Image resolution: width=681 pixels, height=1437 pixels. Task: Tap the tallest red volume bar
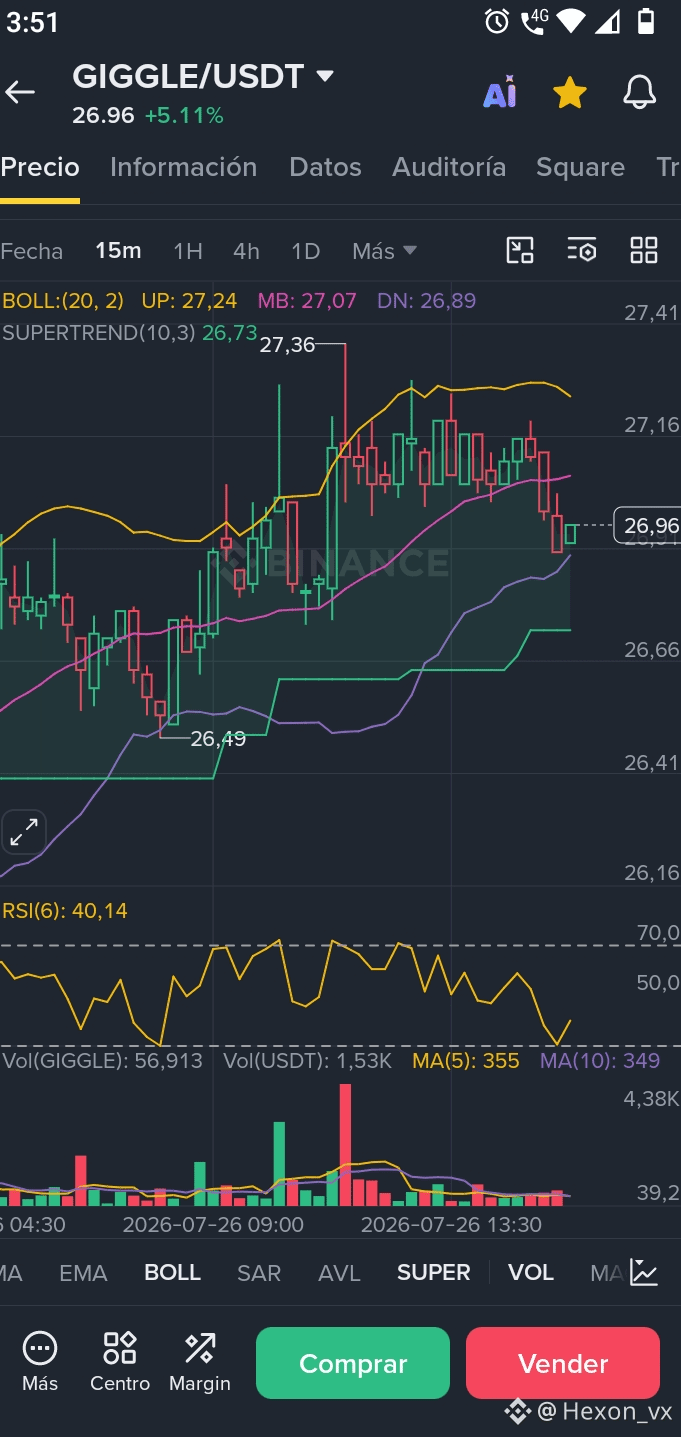pyautogui.click(x=346, y=1144)
